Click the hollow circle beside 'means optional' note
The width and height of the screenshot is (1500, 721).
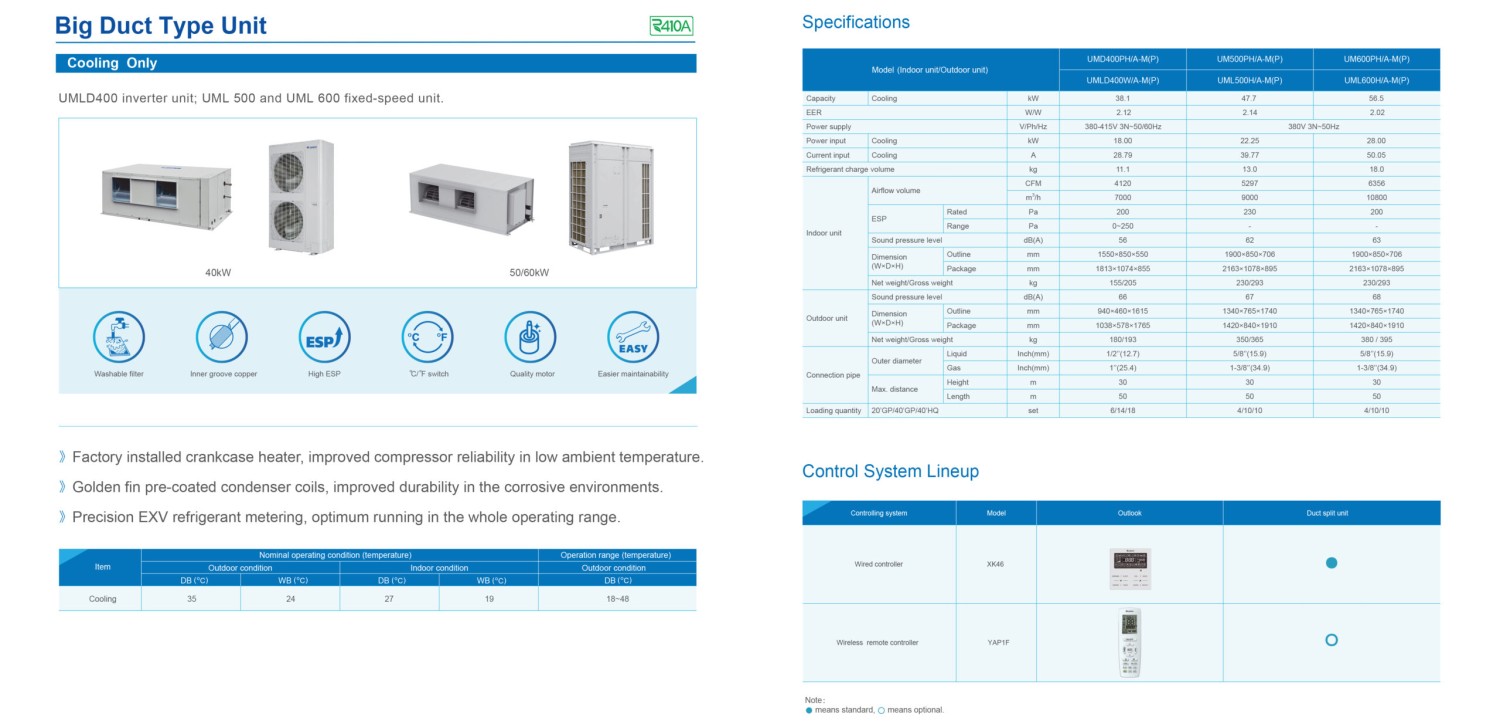pyautogui.click(x=881, y=710)
